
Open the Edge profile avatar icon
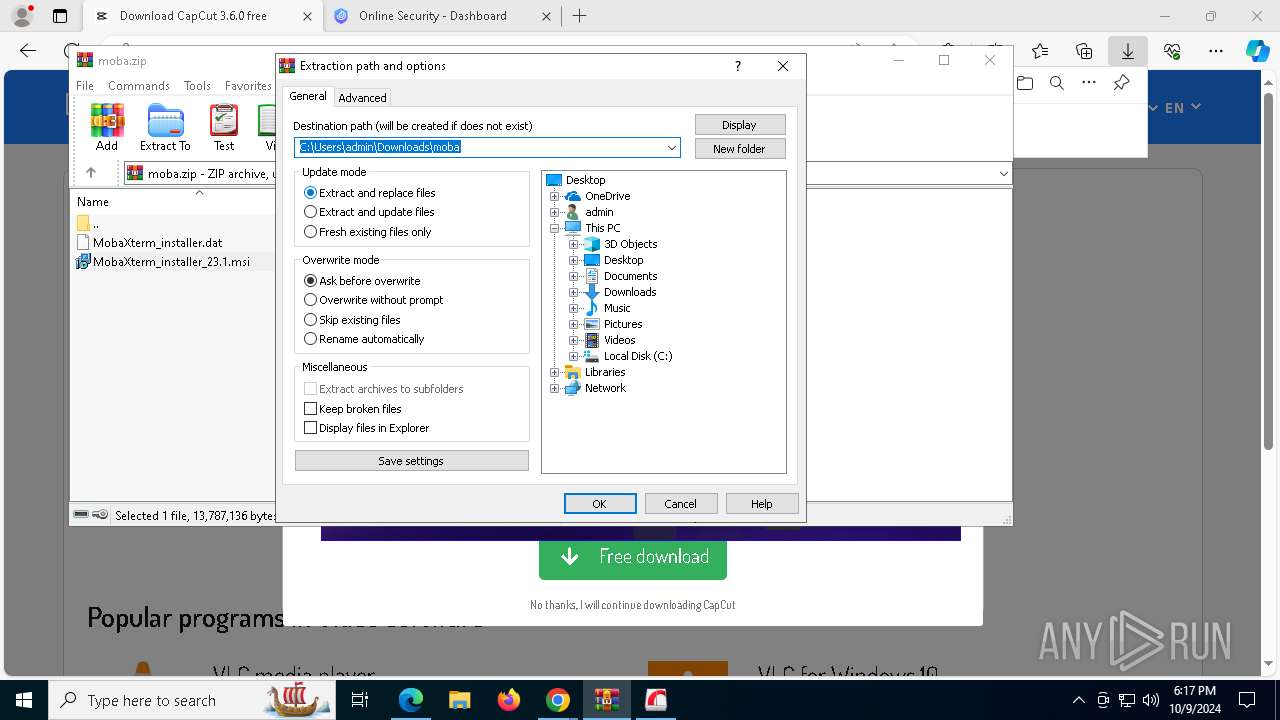[22, 16]
